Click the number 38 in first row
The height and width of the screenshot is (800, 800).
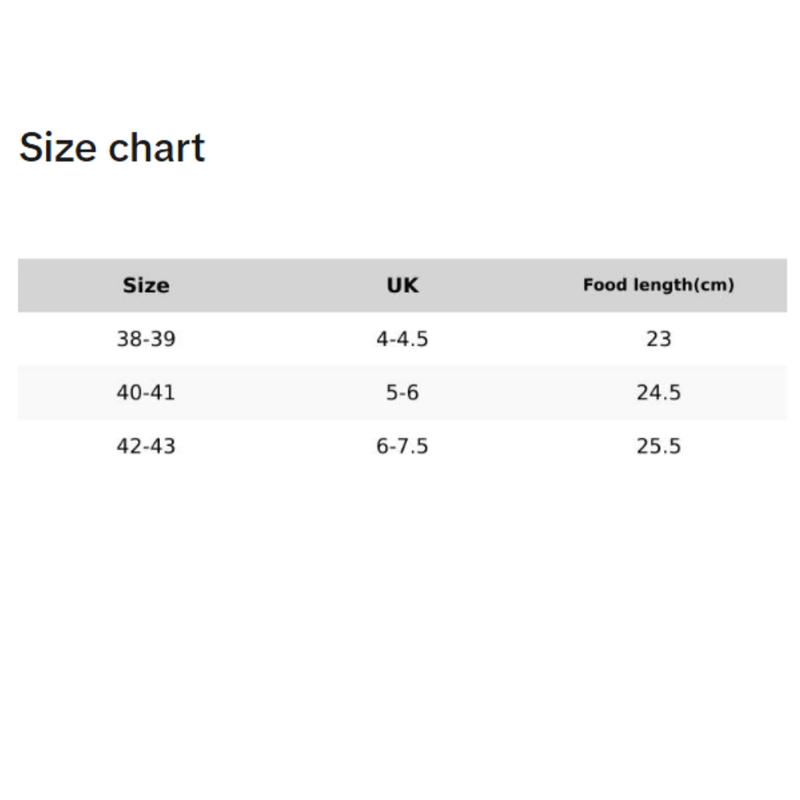point(129,339)
